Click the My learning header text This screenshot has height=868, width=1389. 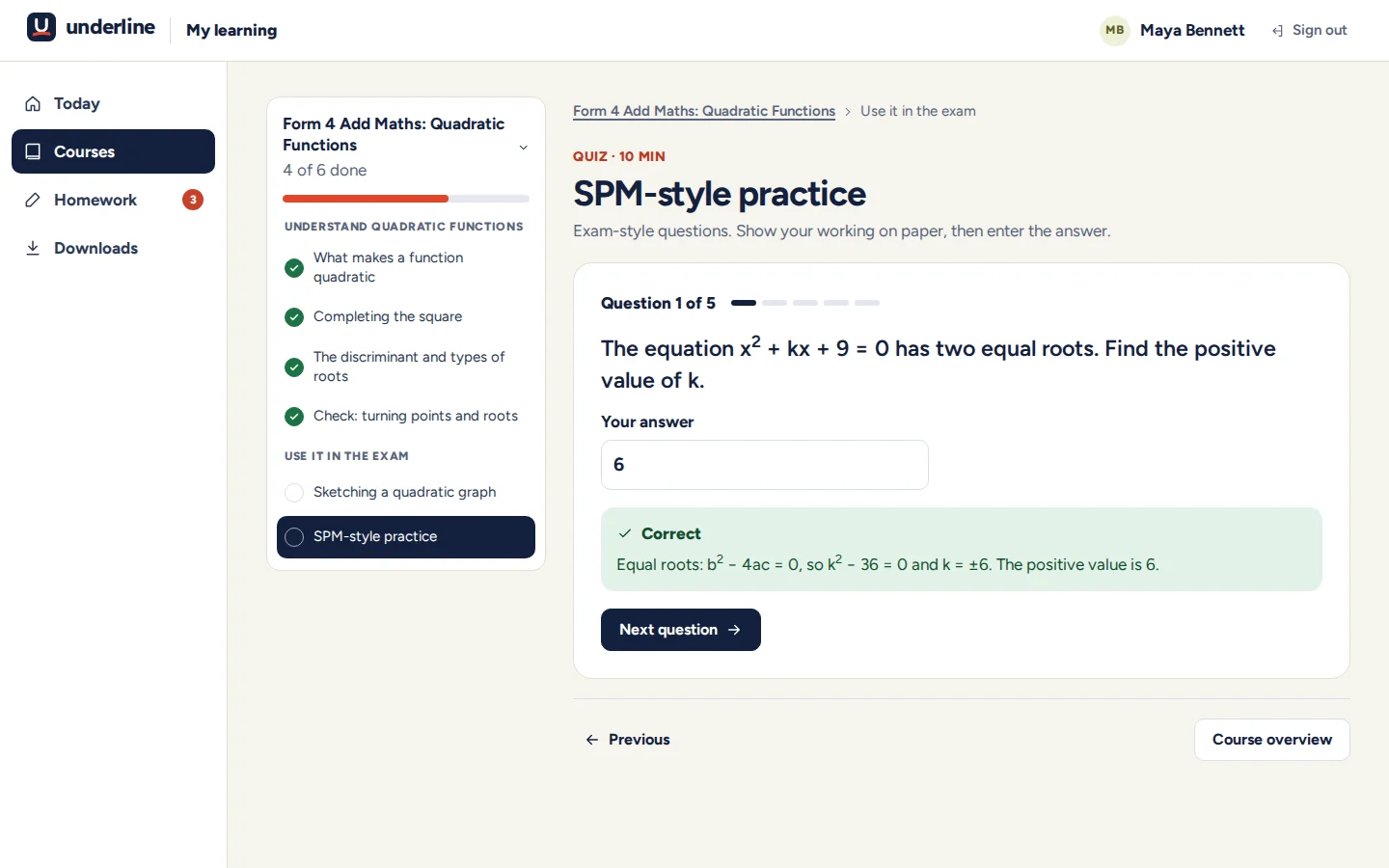point(231,31)
